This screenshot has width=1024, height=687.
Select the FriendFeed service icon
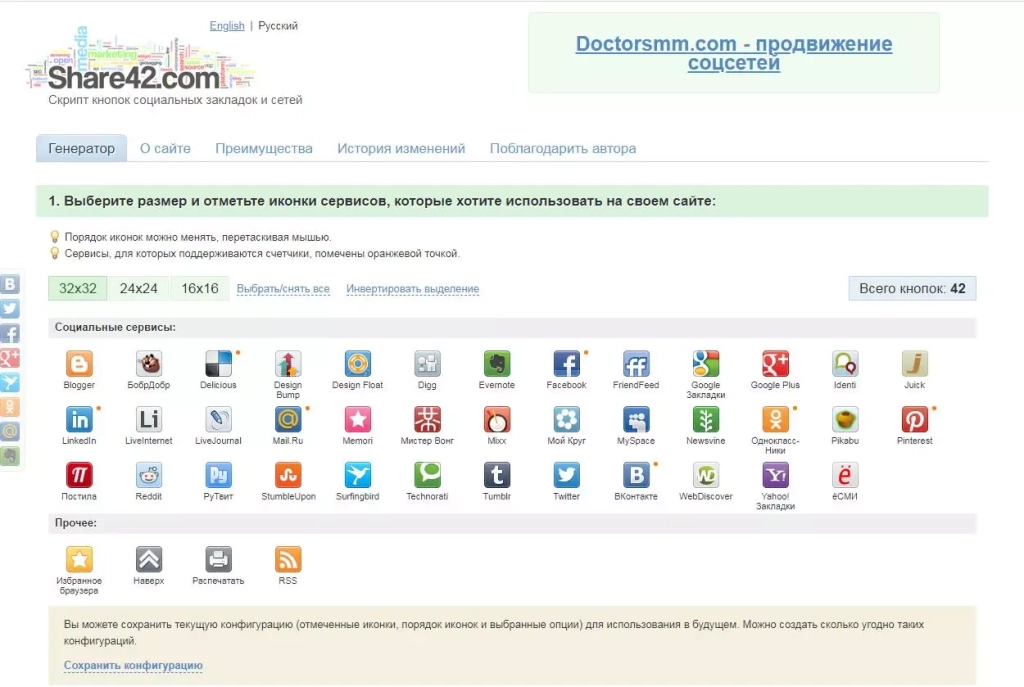click(x=636, y=364)
